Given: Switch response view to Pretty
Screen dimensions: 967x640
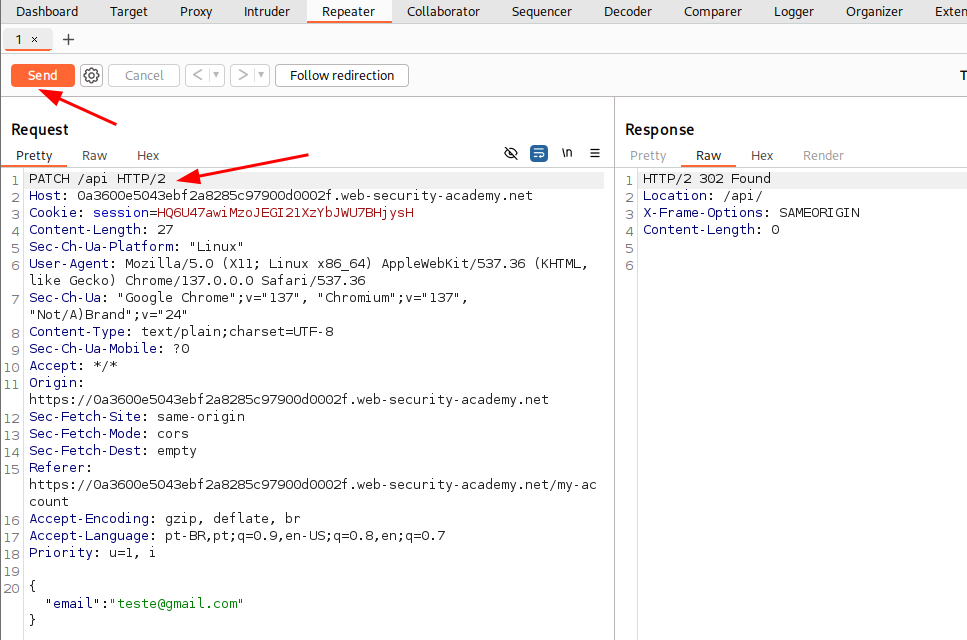Looking at the screenshot, I should tap(648, 155).
